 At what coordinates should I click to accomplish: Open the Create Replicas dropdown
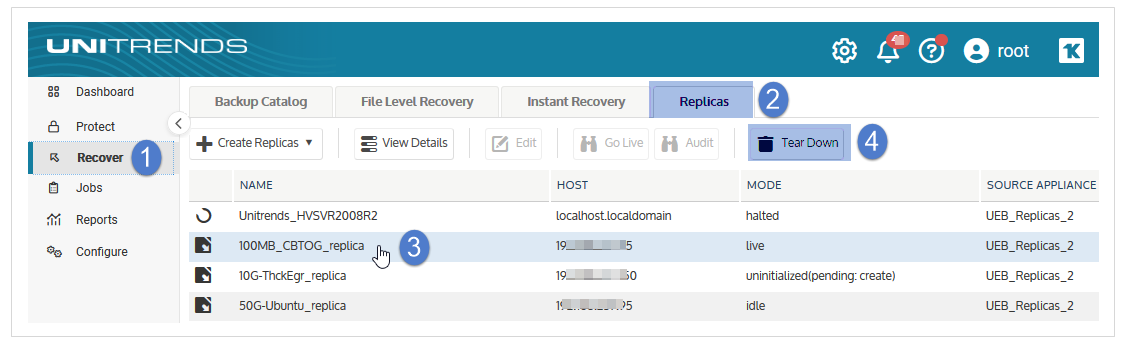[256, 143]
